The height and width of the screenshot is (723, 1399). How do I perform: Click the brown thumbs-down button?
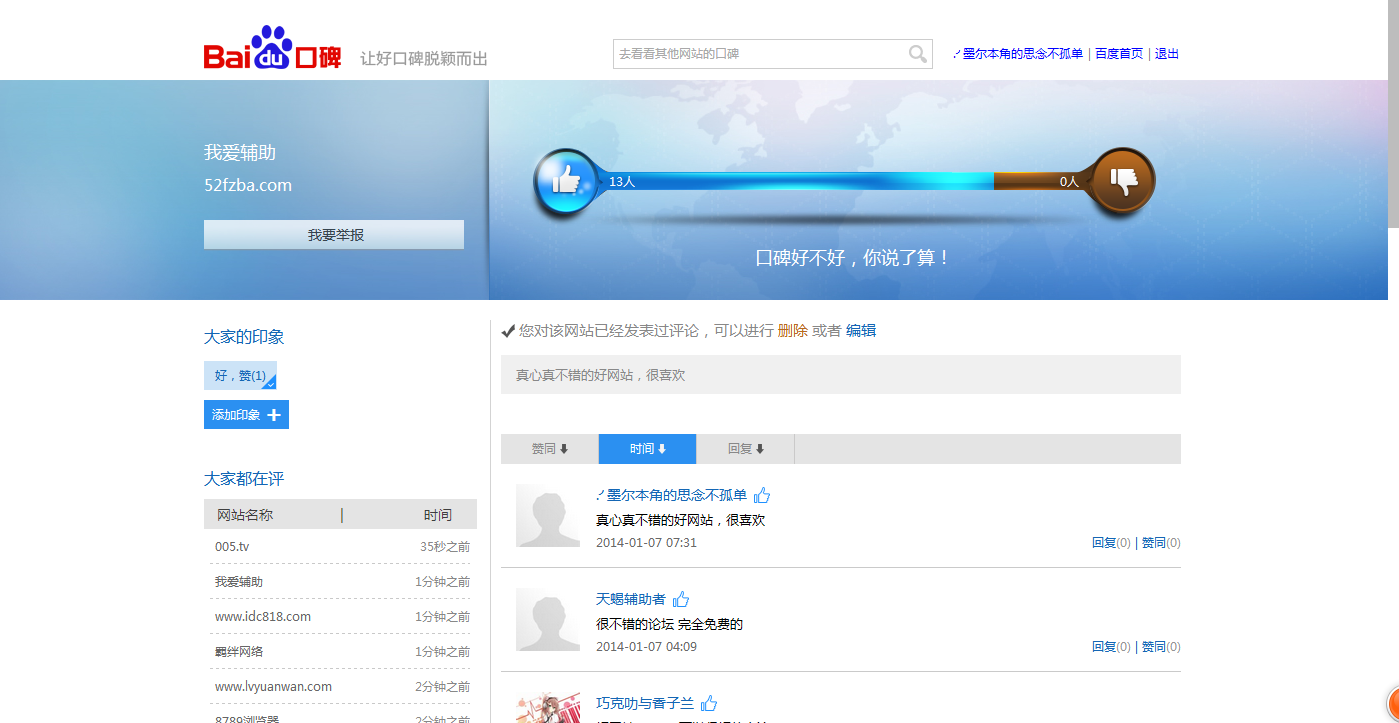tap(1123, 182)
